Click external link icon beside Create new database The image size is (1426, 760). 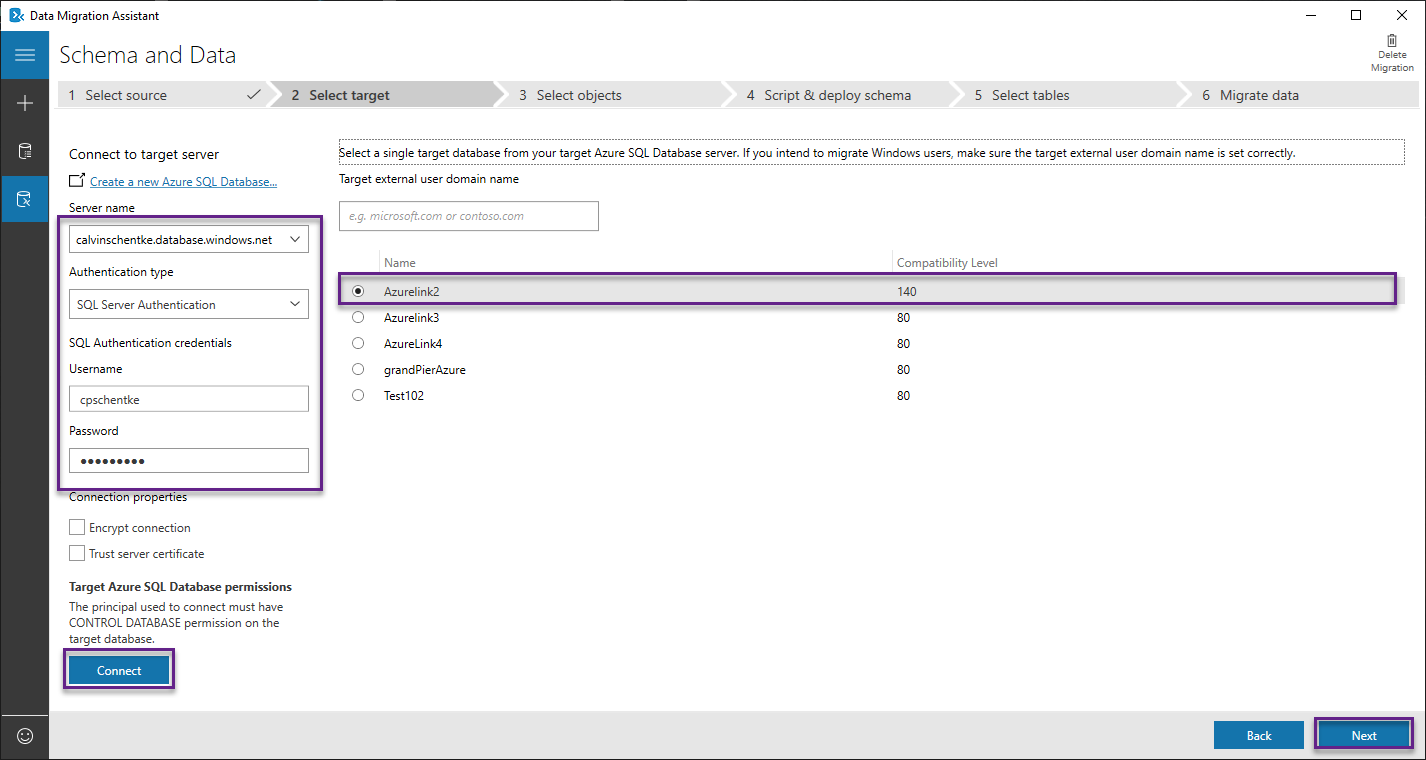point(77,180)
